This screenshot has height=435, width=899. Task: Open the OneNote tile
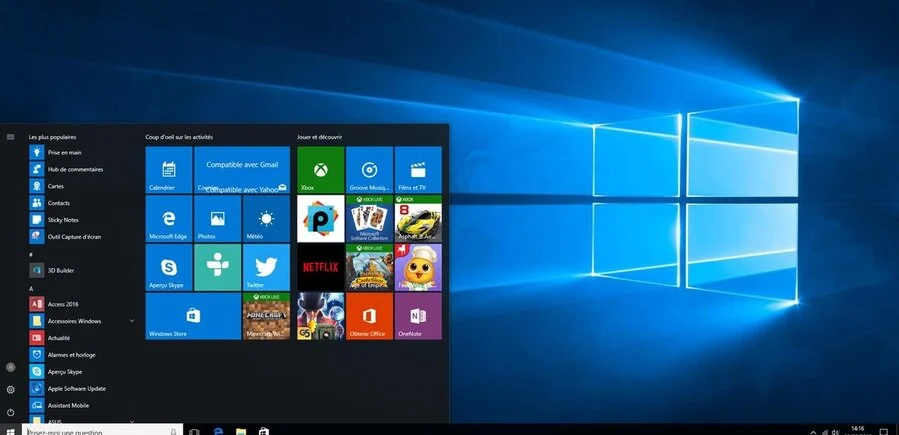[x=418, y=316]
